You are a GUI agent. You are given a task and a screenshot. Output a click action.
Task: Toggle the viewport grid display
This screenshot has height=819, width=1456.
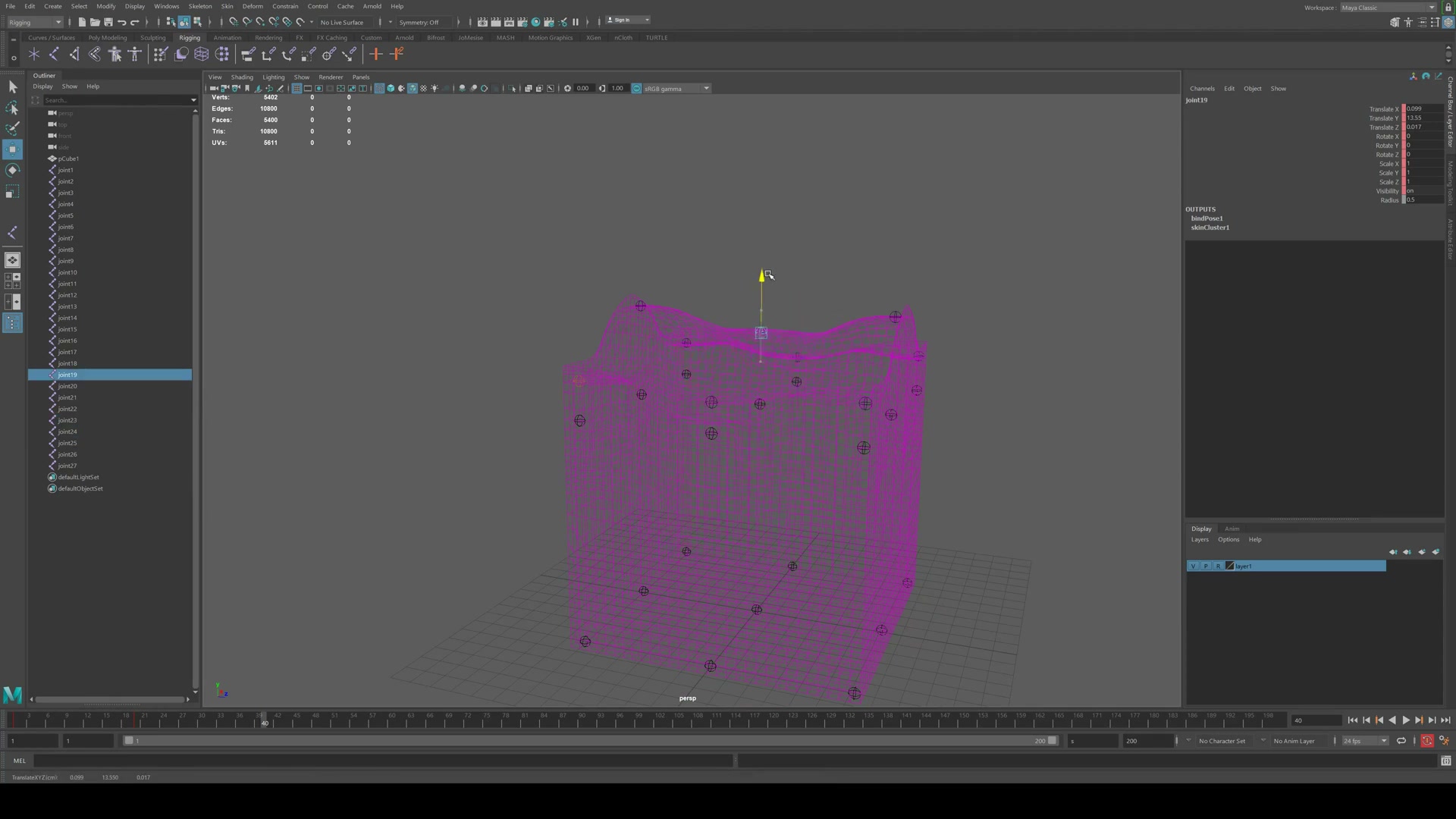[x=297, y=89]
